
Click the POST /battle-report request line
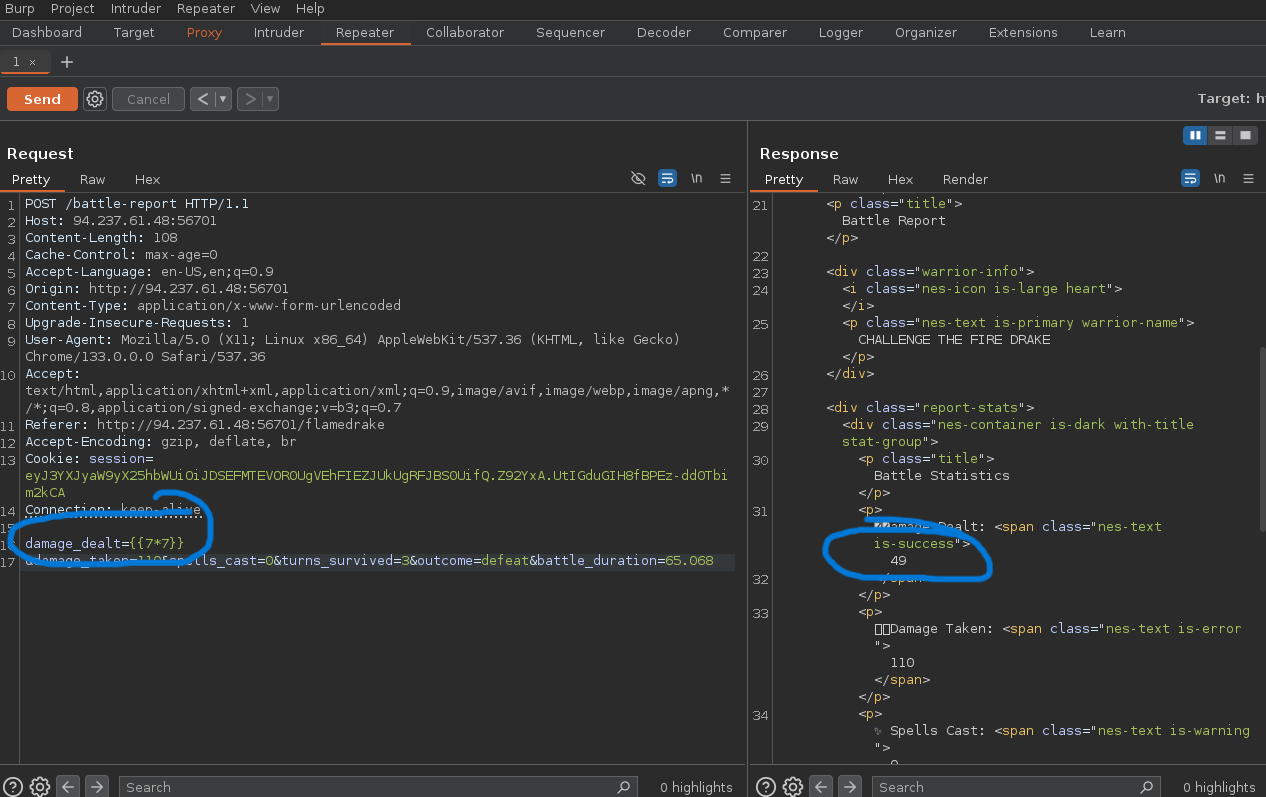point(137,203)
